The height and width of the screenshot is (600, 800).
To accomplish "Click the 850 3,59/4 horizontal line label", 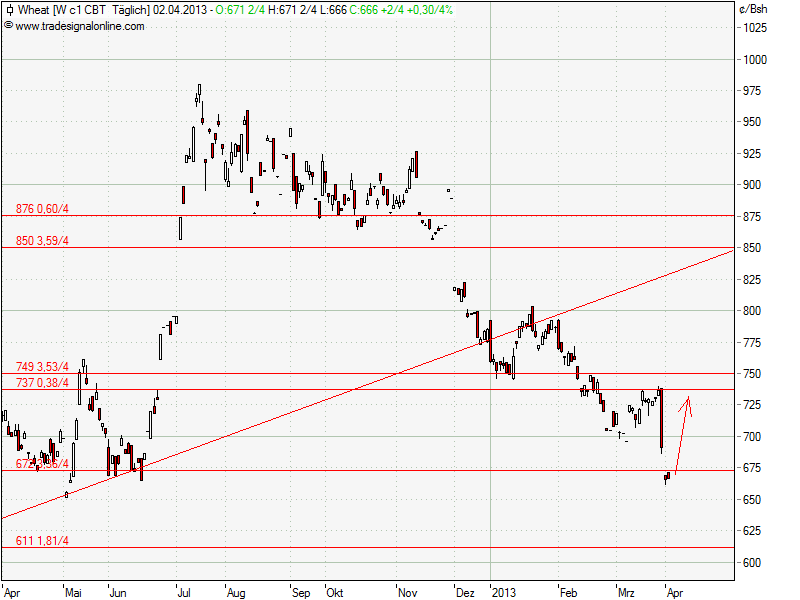I will click(x=44, y=239).
